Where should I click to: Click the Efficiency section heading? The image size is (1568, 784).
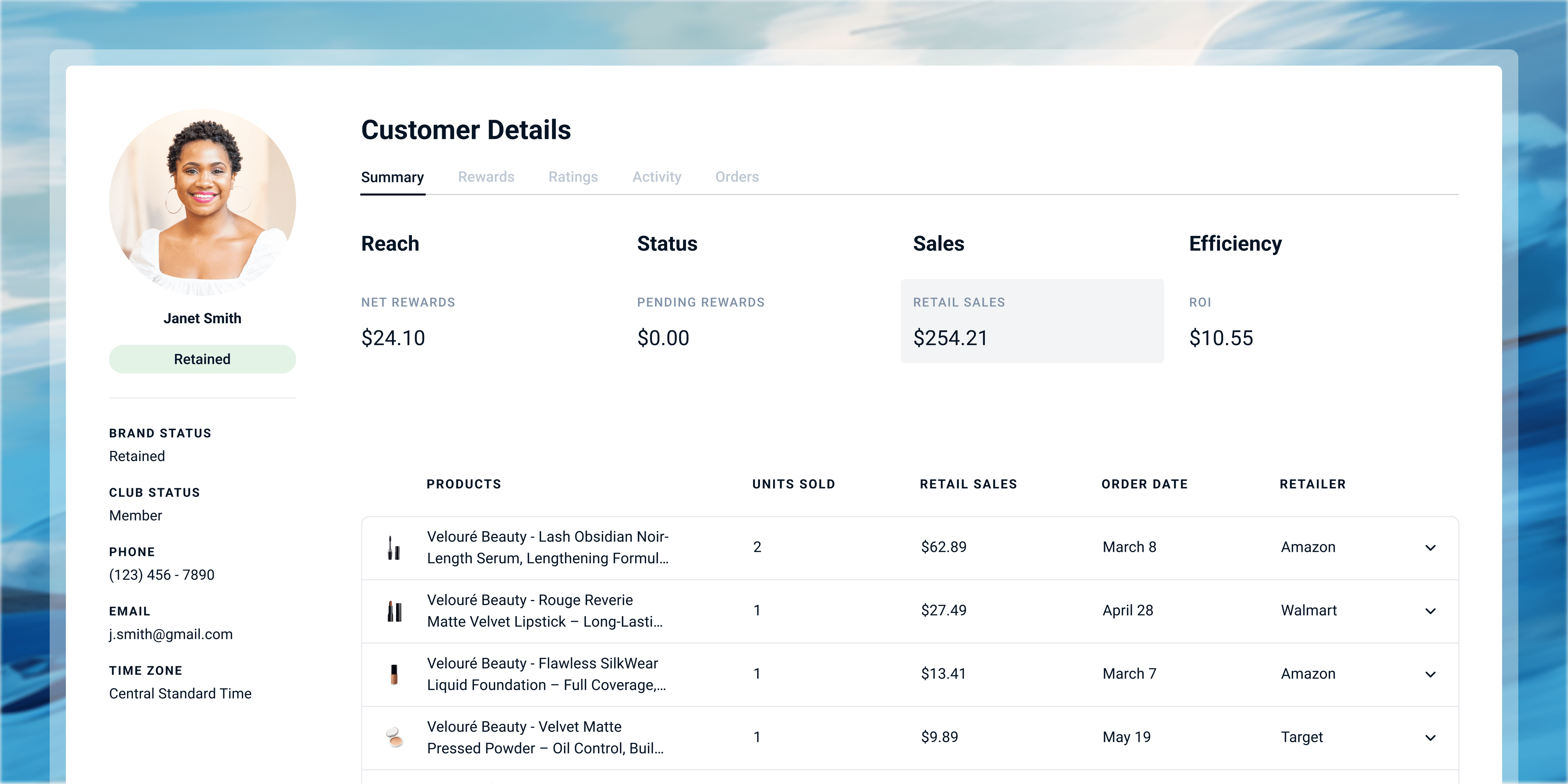[x=1235, y=243]
